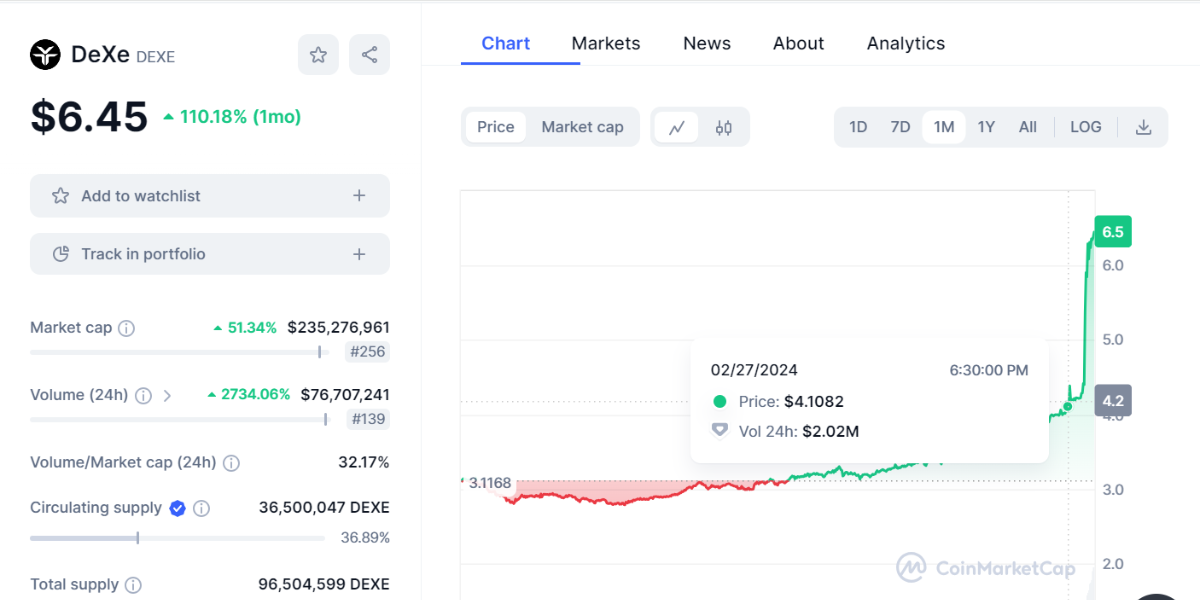Toggle the LOG scale option

(1085, 127)
